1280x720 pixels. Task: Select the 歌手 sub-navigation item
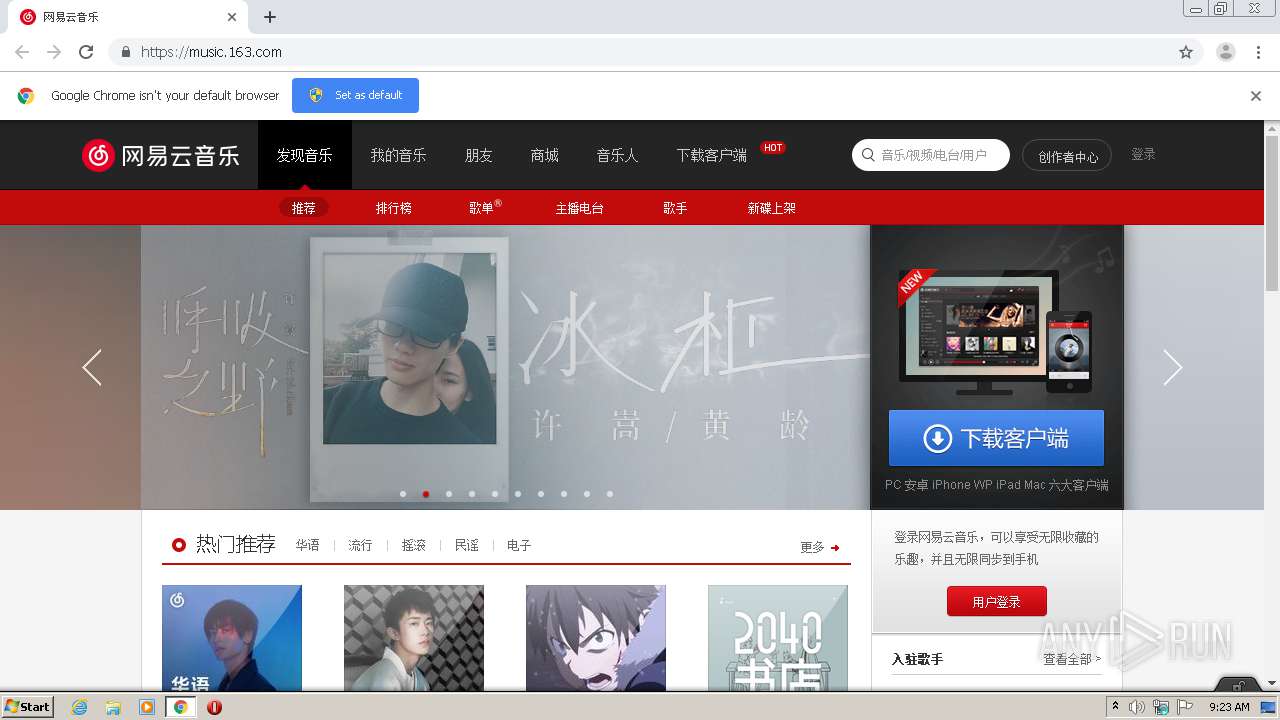(675, 208)
